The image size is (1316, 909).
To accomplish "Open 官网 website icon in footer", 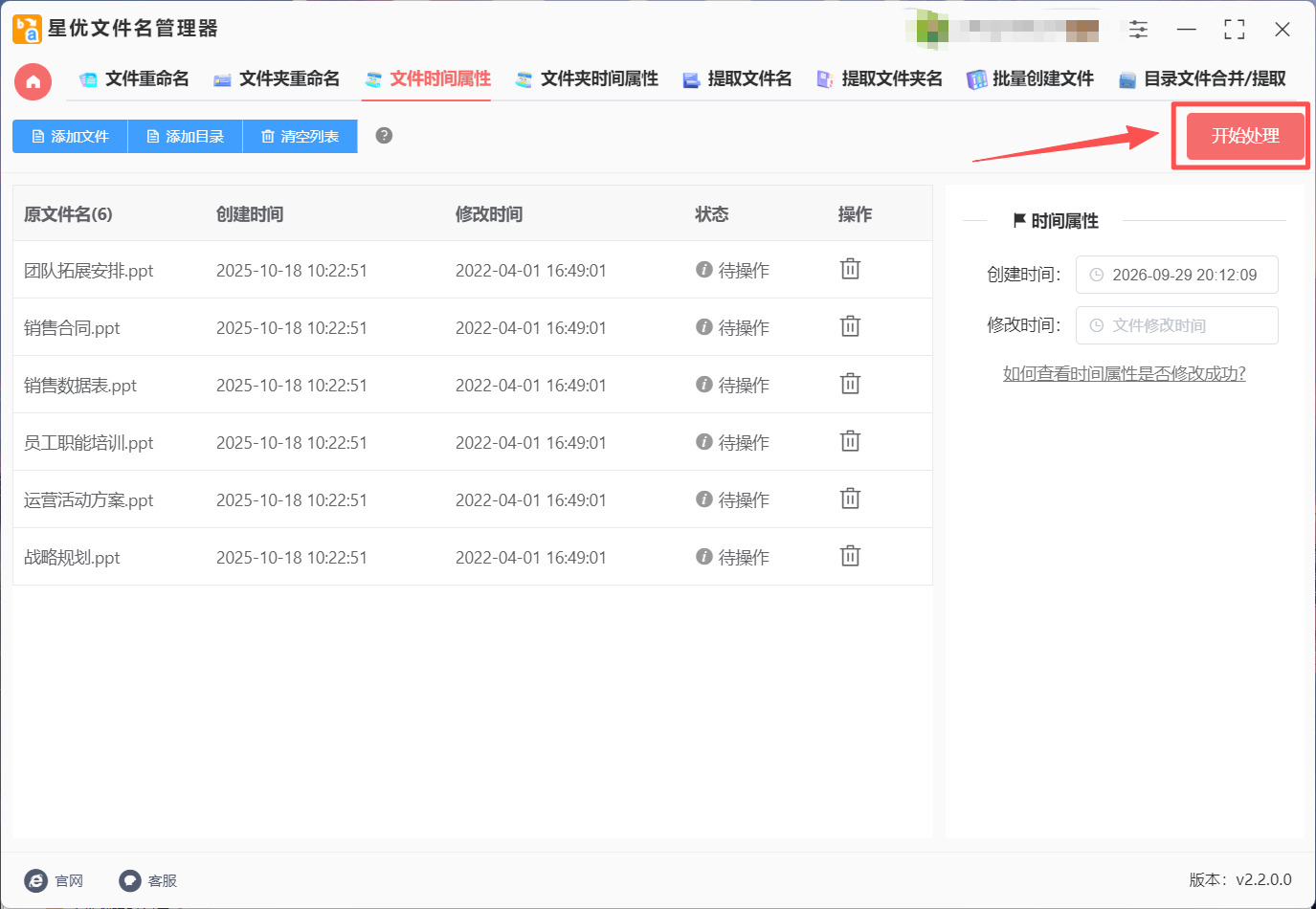I will [x=35, y=880].
